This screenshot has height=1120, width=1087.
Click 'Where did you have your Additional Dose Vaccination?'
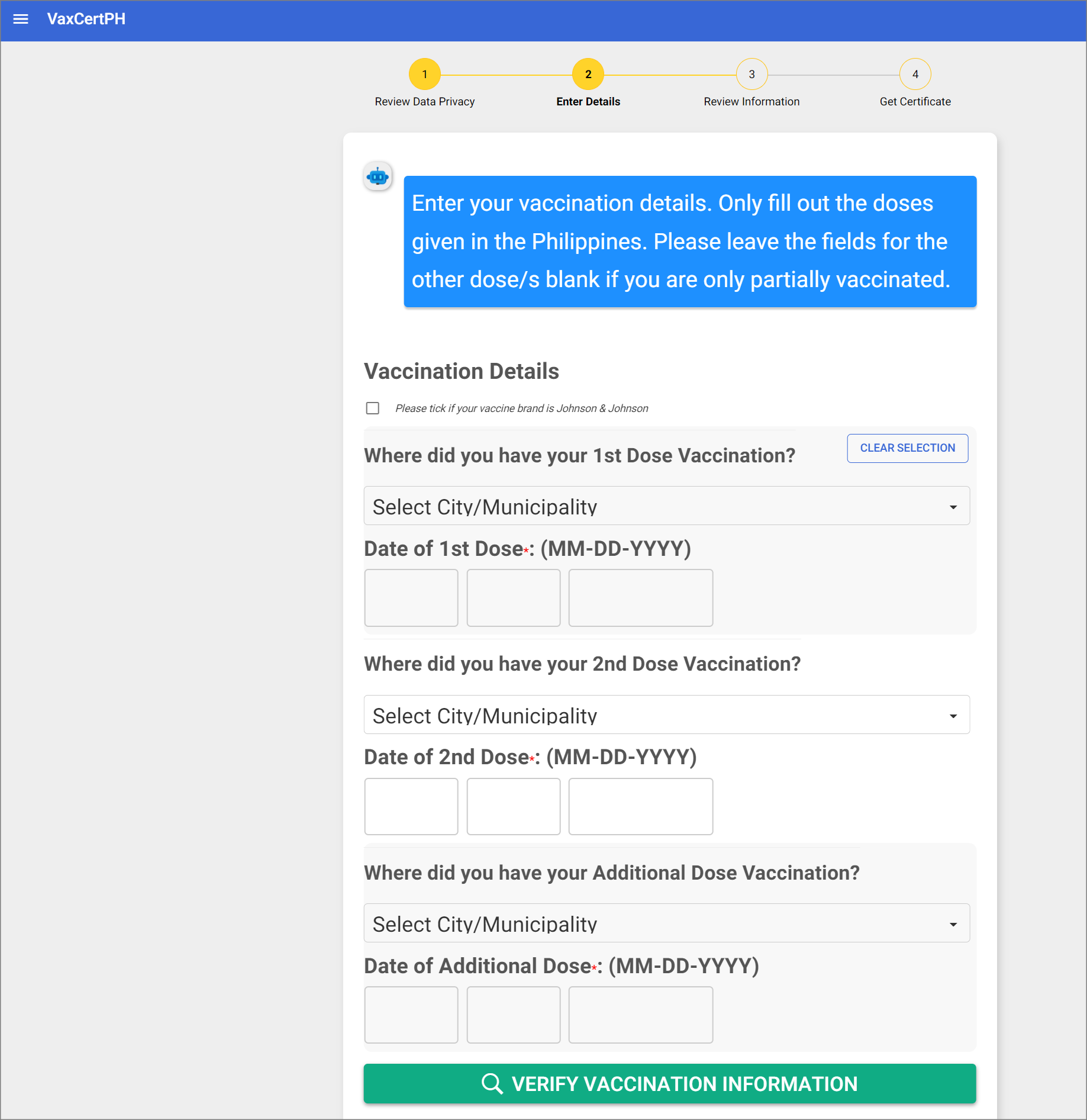point(612,873)
